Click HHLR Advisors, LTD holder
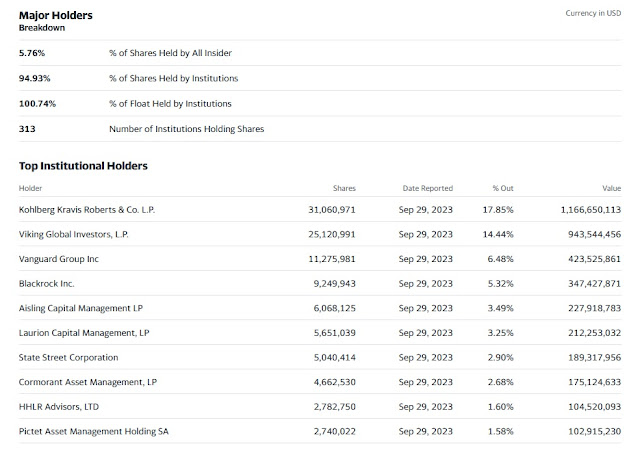The width and height of the screenshot is (640, 457). tap(59, 407)
